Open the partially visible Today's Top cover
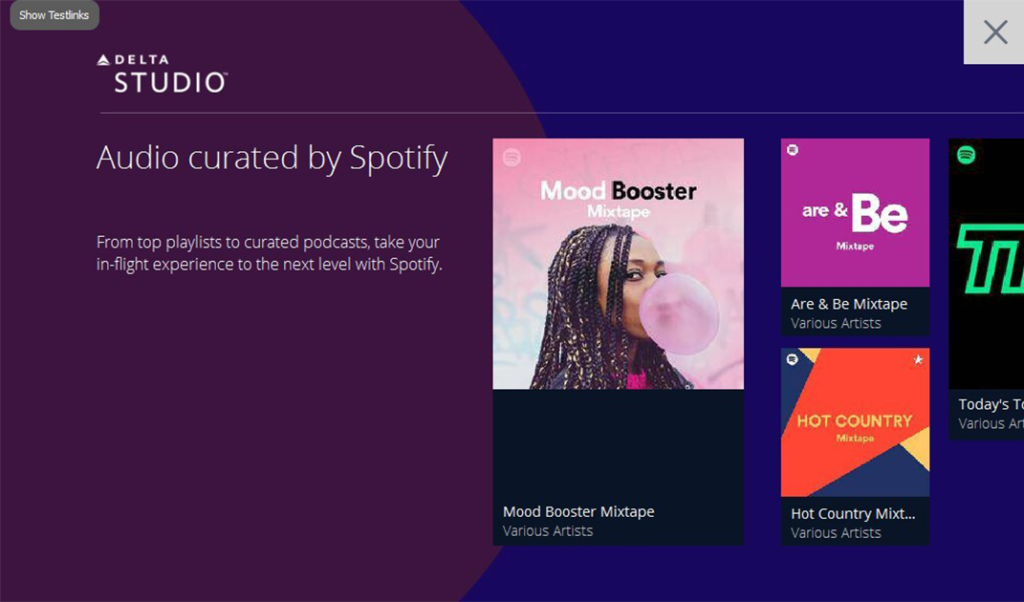 987,264
